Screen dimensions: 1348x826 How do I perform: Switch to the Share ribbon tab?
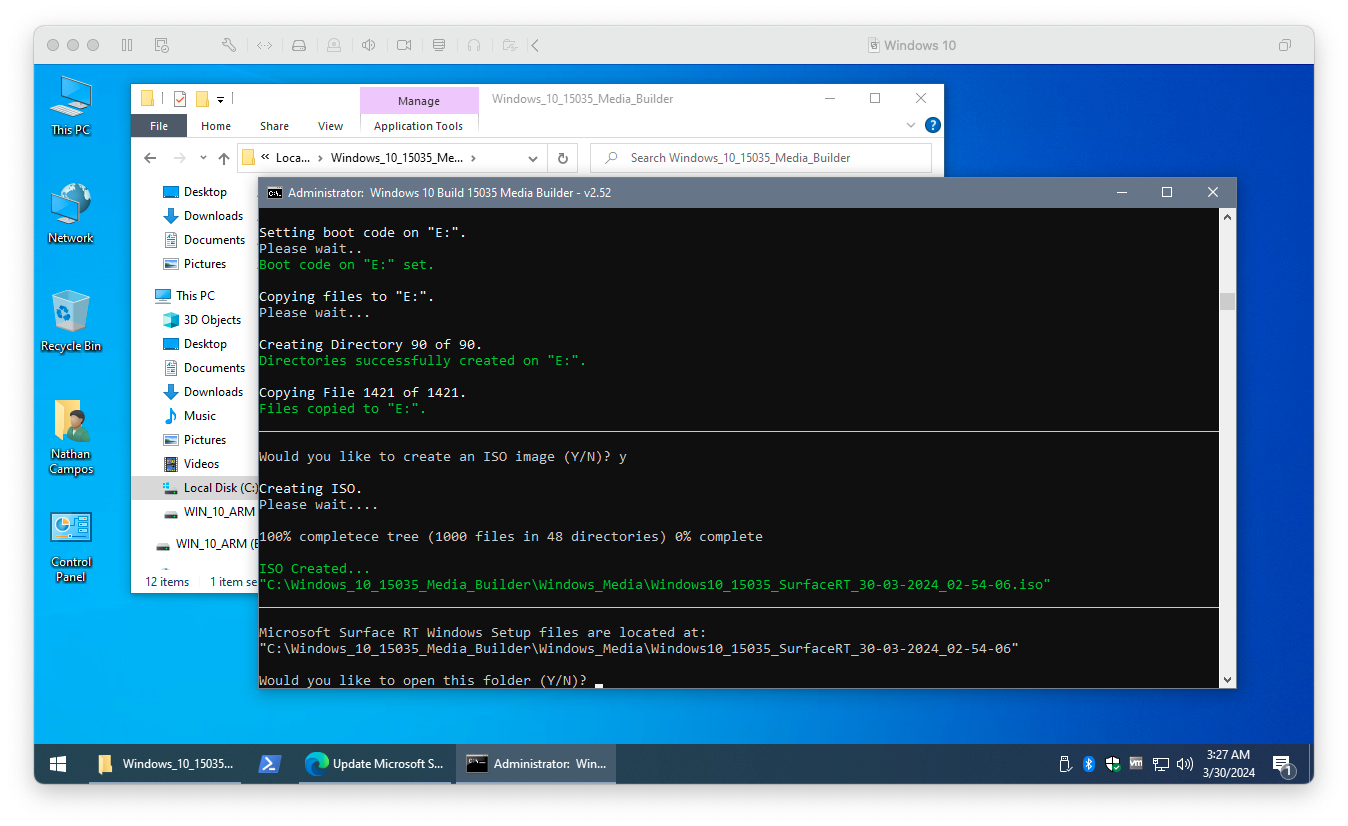(274, 126)
